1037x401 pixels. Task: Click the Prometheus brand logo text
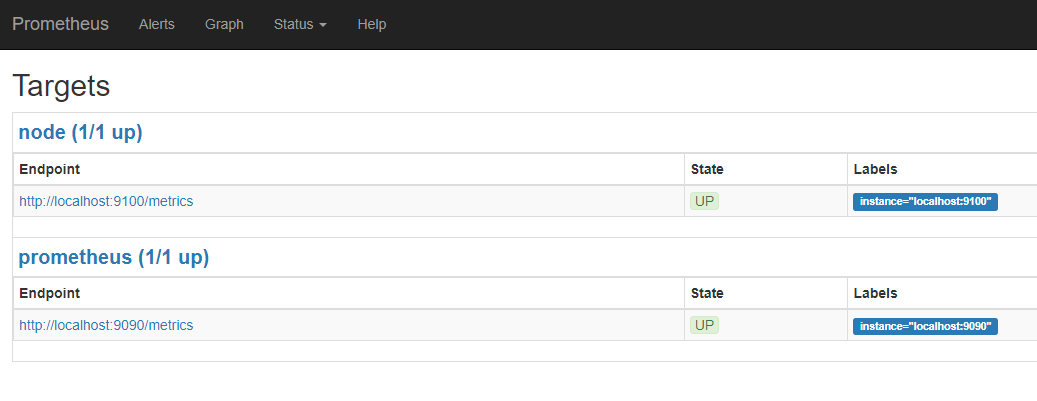pos(60,24)
